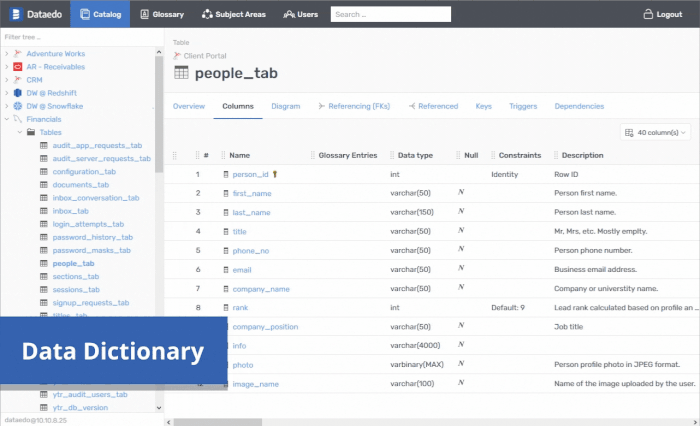Image resolution: width=700 pixels, height=426 pixels.
Task: Click the table icon beside documents_tab
Action: (43, 185)
